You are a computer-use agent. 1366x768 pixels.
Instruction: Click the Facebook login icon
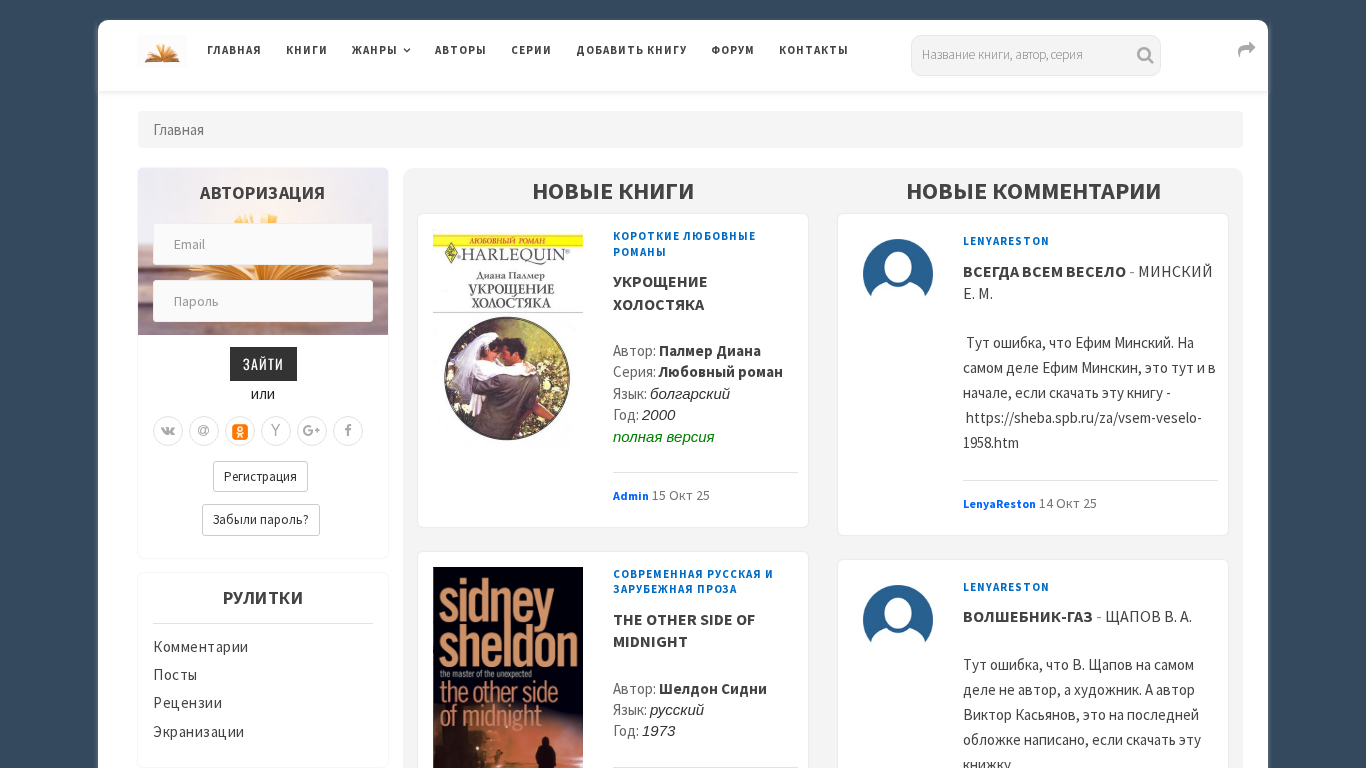348,431
